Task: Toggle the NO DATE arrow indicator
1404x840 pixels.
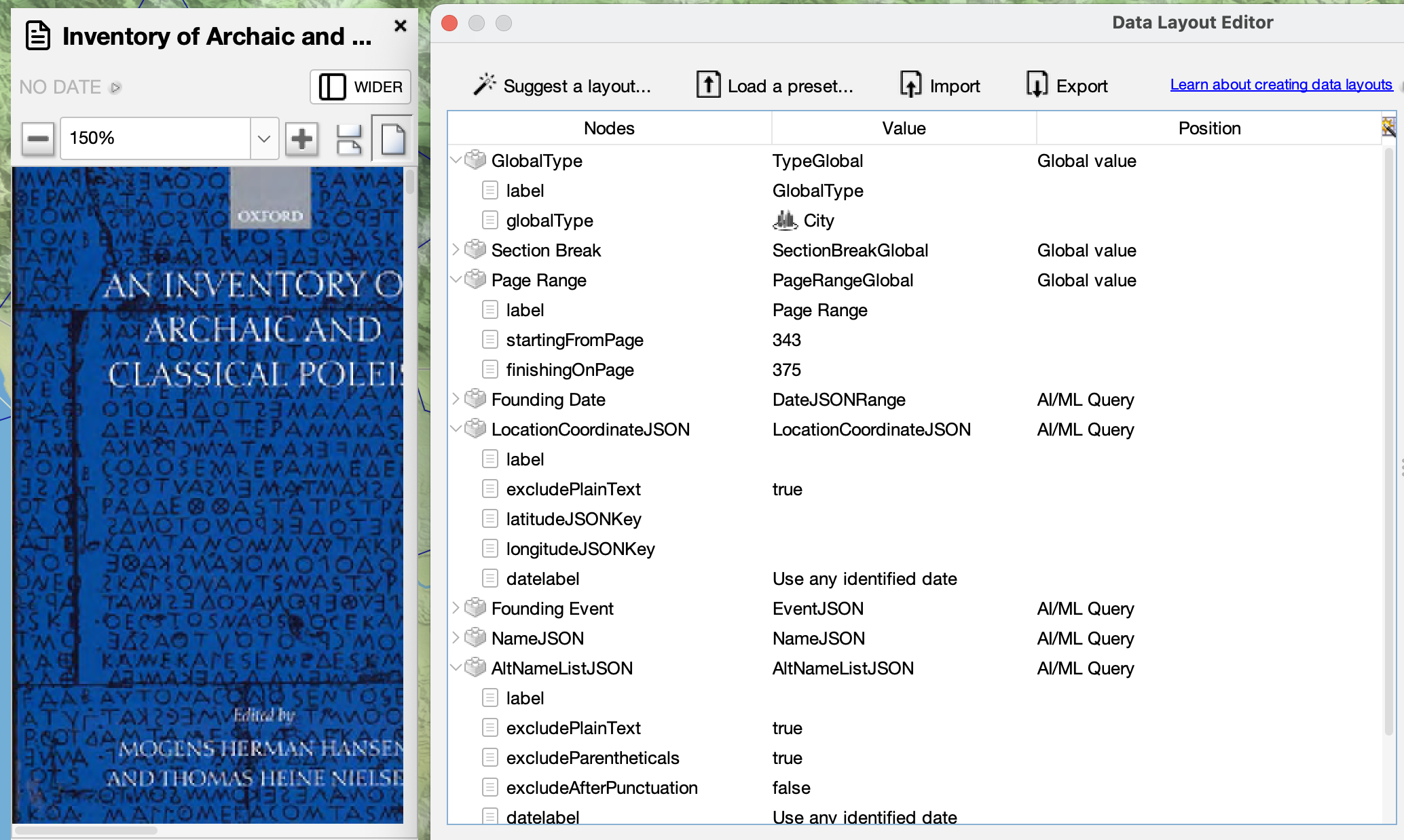Action: [116, 88]
